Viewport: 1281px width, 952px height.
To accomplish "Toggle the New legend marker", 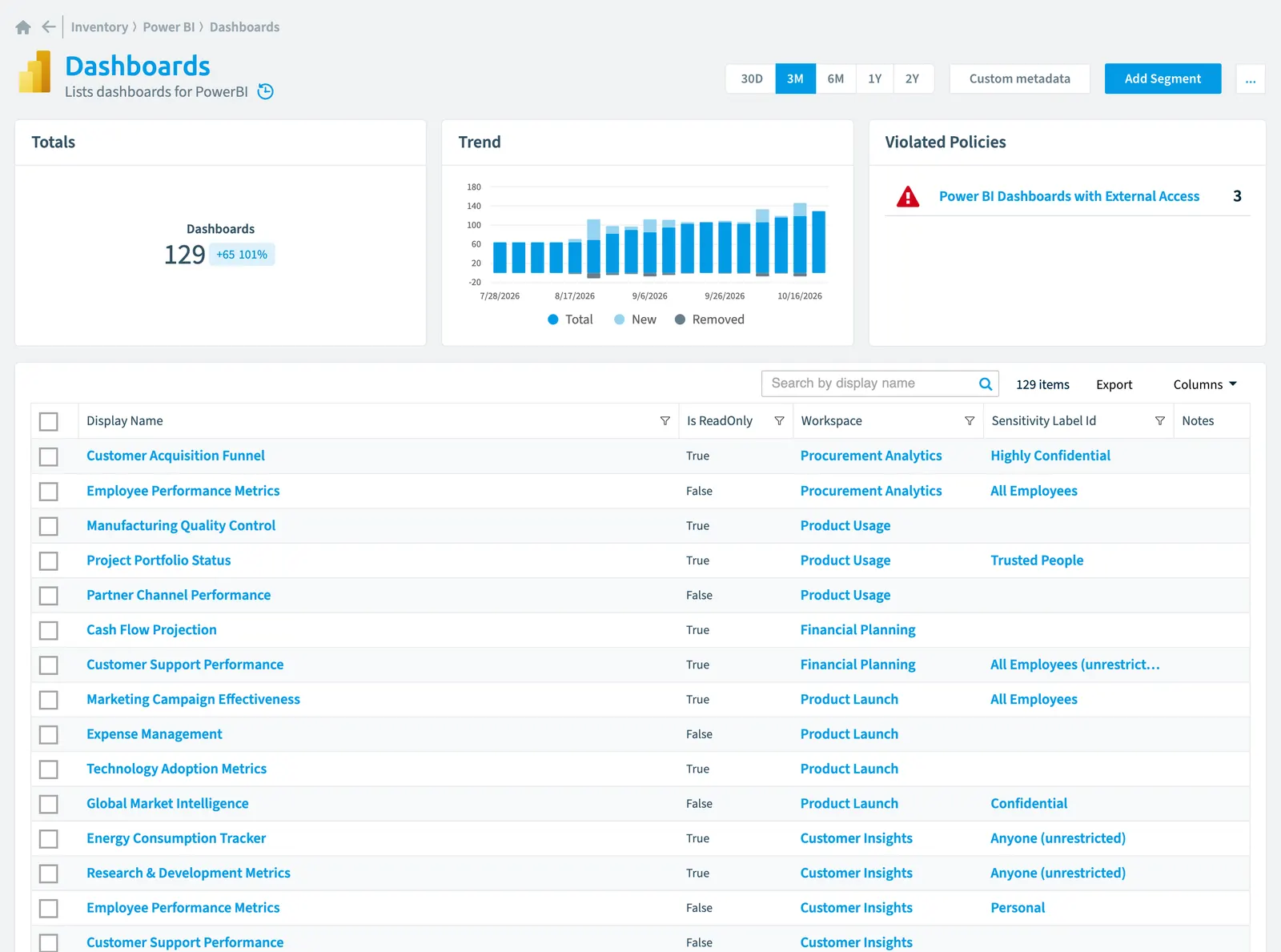I will point(619,319).
